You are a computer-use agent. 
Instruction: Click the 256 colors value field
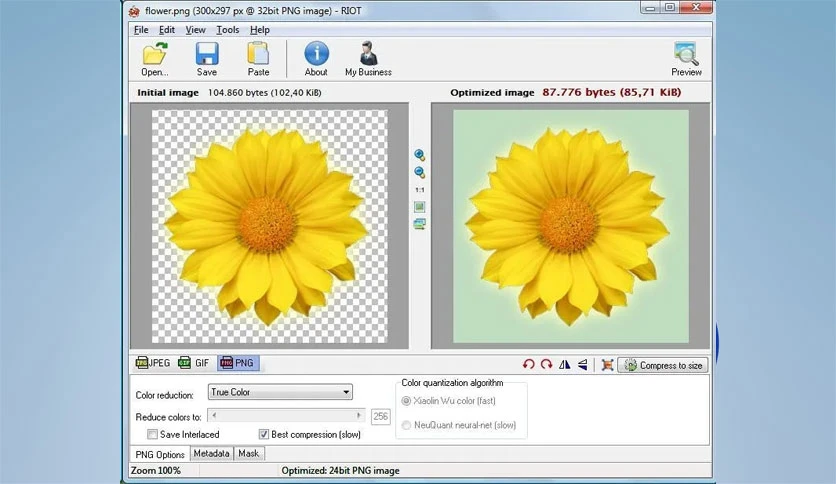pos(381,416)
